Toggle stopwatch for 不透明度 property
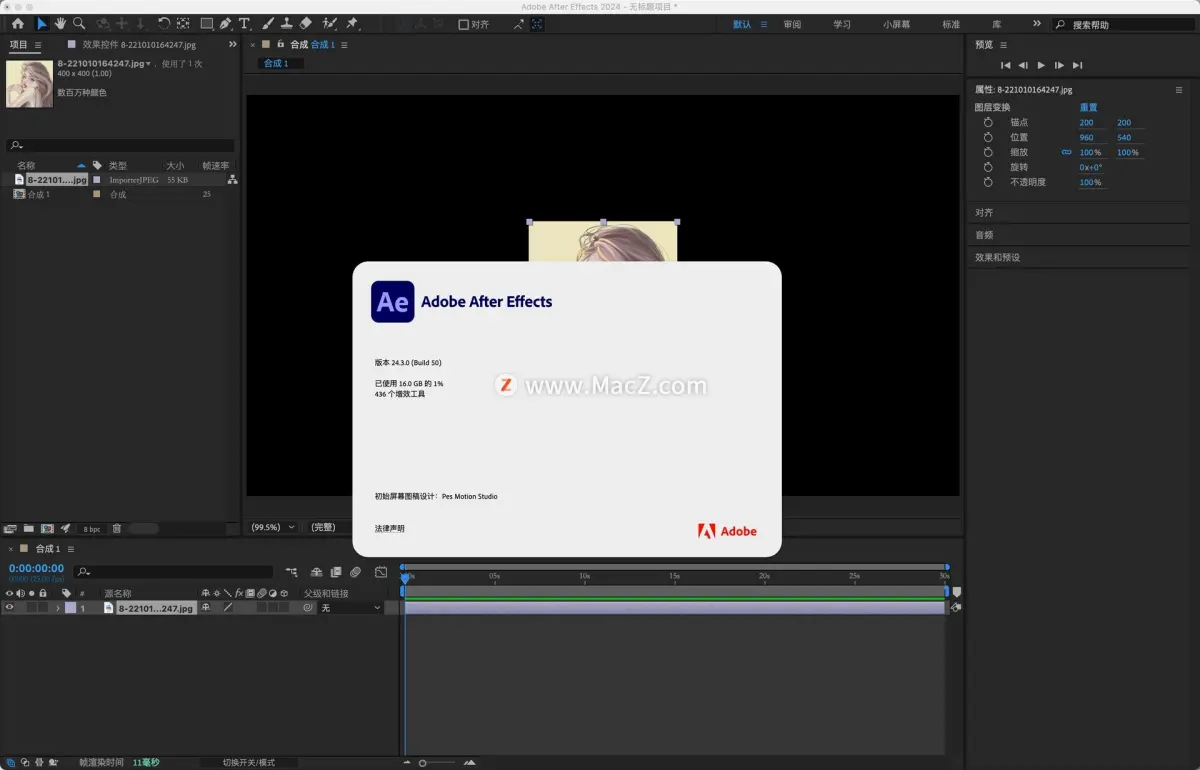This screenshot has height=770, width=1200. pyautogui.click(x=988, y=182)
